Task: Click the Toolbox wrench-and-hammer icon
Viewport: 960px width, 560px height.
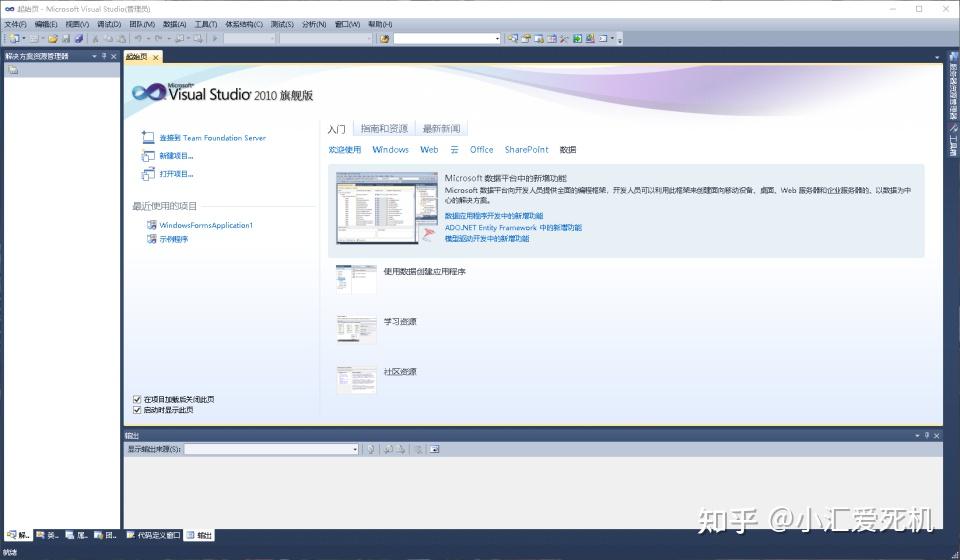Action: pyautogui.click(x=563, y=38)
